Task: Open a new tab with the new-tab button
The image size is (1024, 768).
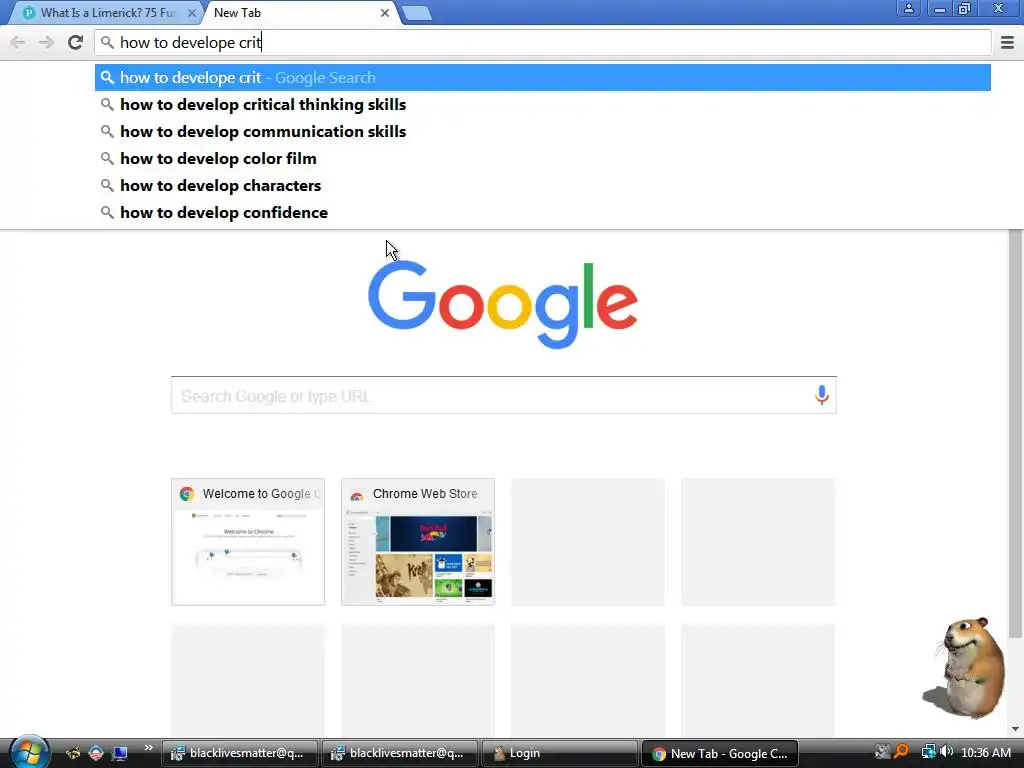Action: click(416, 13)
